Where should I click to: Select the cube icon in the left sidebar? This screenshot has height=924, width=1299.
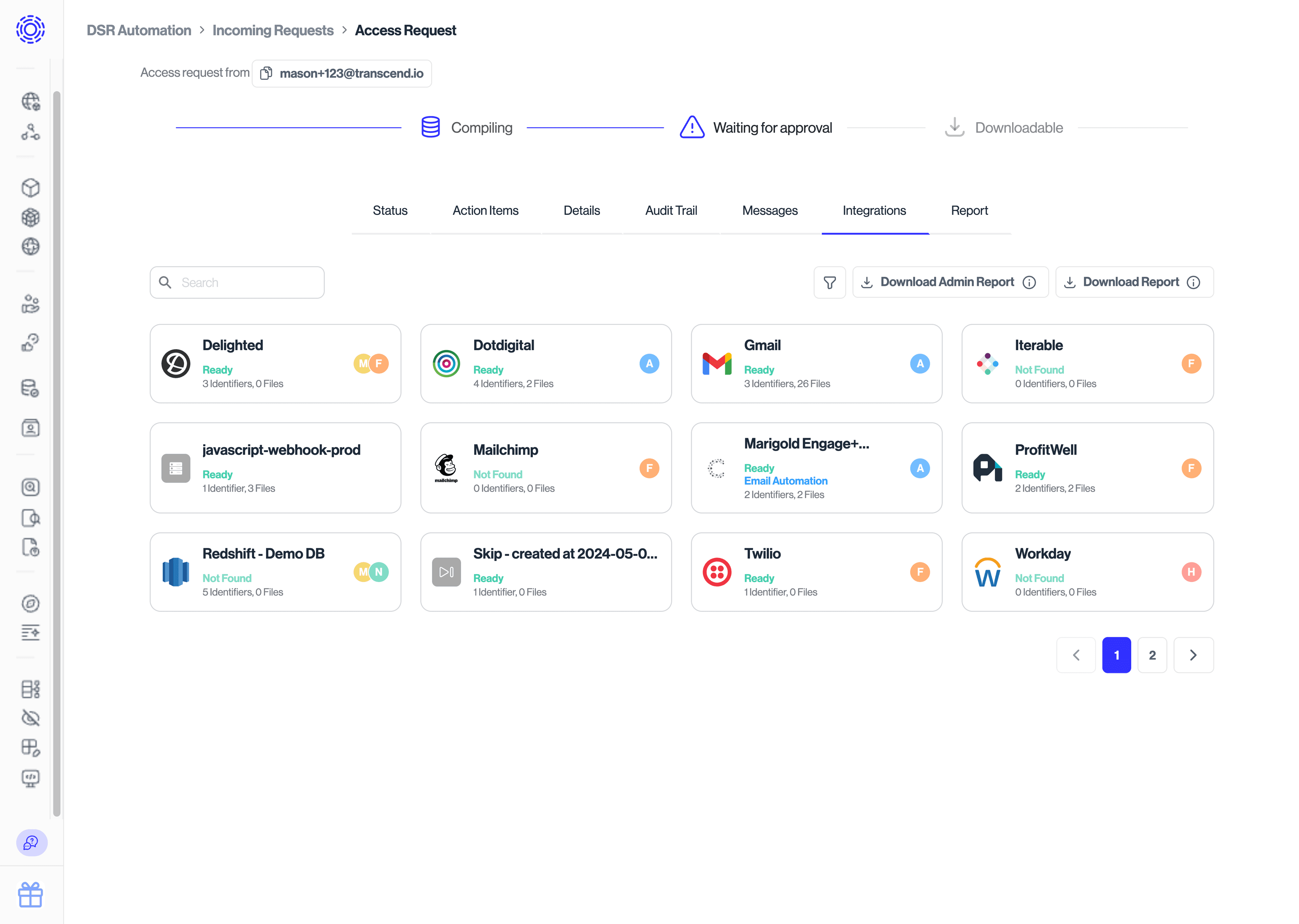point(31,188)
